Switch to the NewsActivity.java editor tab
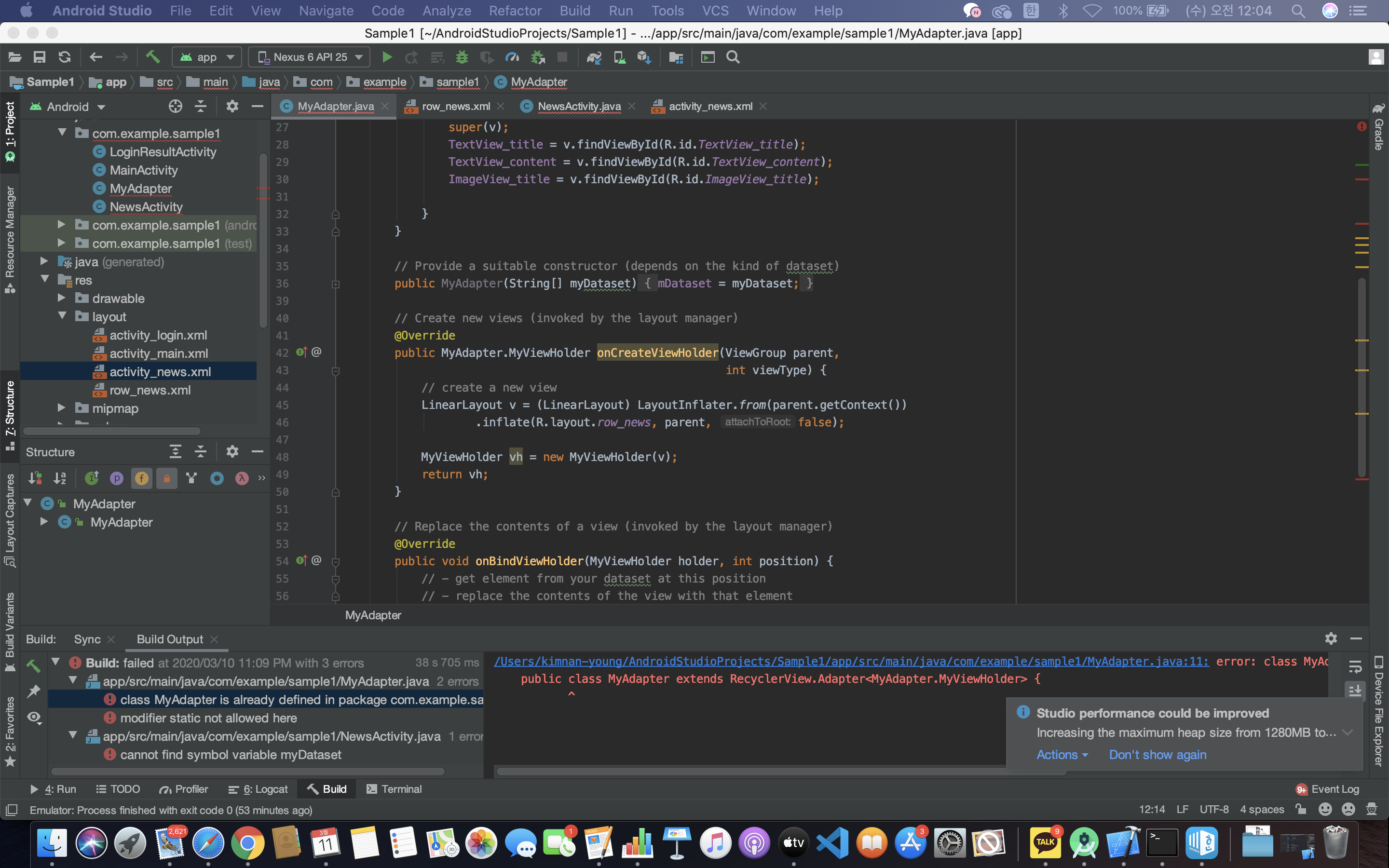This screenshot has height=868, width=1389. pos(579,106)
